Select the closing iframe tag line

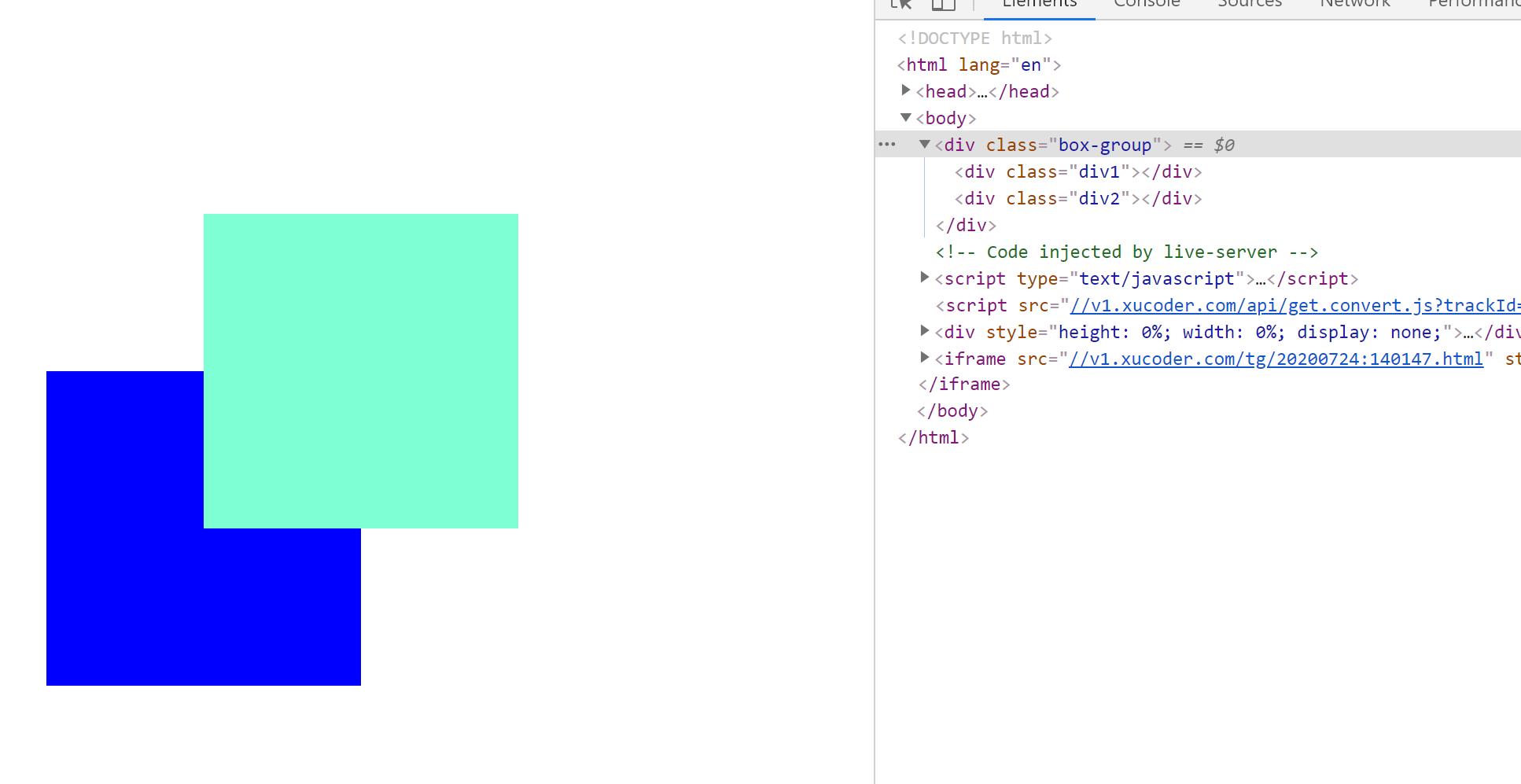(x=964, y=384)
